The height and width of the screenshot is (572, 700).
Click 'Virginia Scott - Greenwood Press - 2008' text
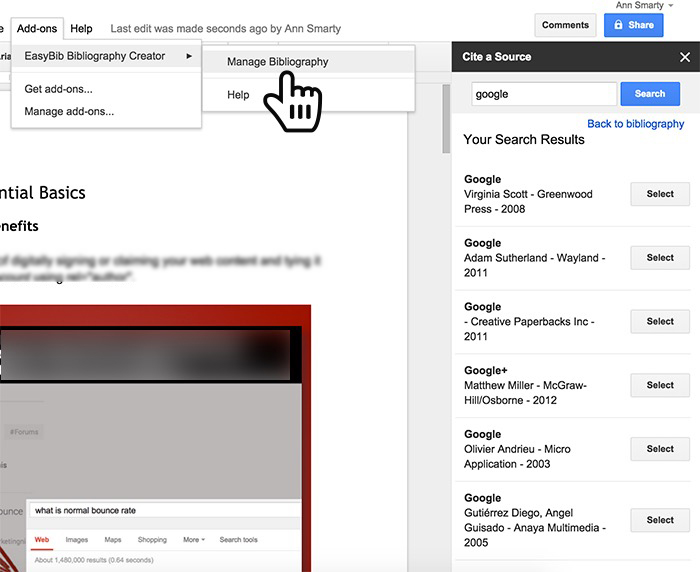click(528, 201)
